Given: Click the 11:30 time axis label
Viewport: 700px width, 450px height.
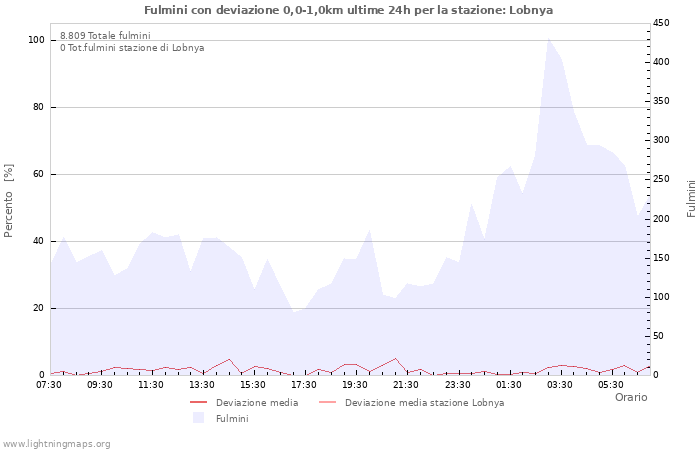Looking at the screenshot, I should click(151, 385).
